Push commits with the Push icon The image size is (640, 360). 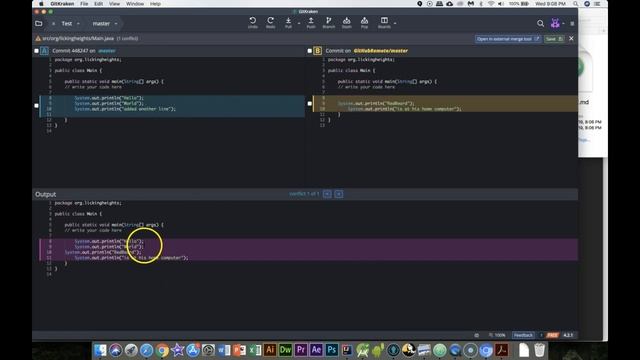(x=311, y=22)
